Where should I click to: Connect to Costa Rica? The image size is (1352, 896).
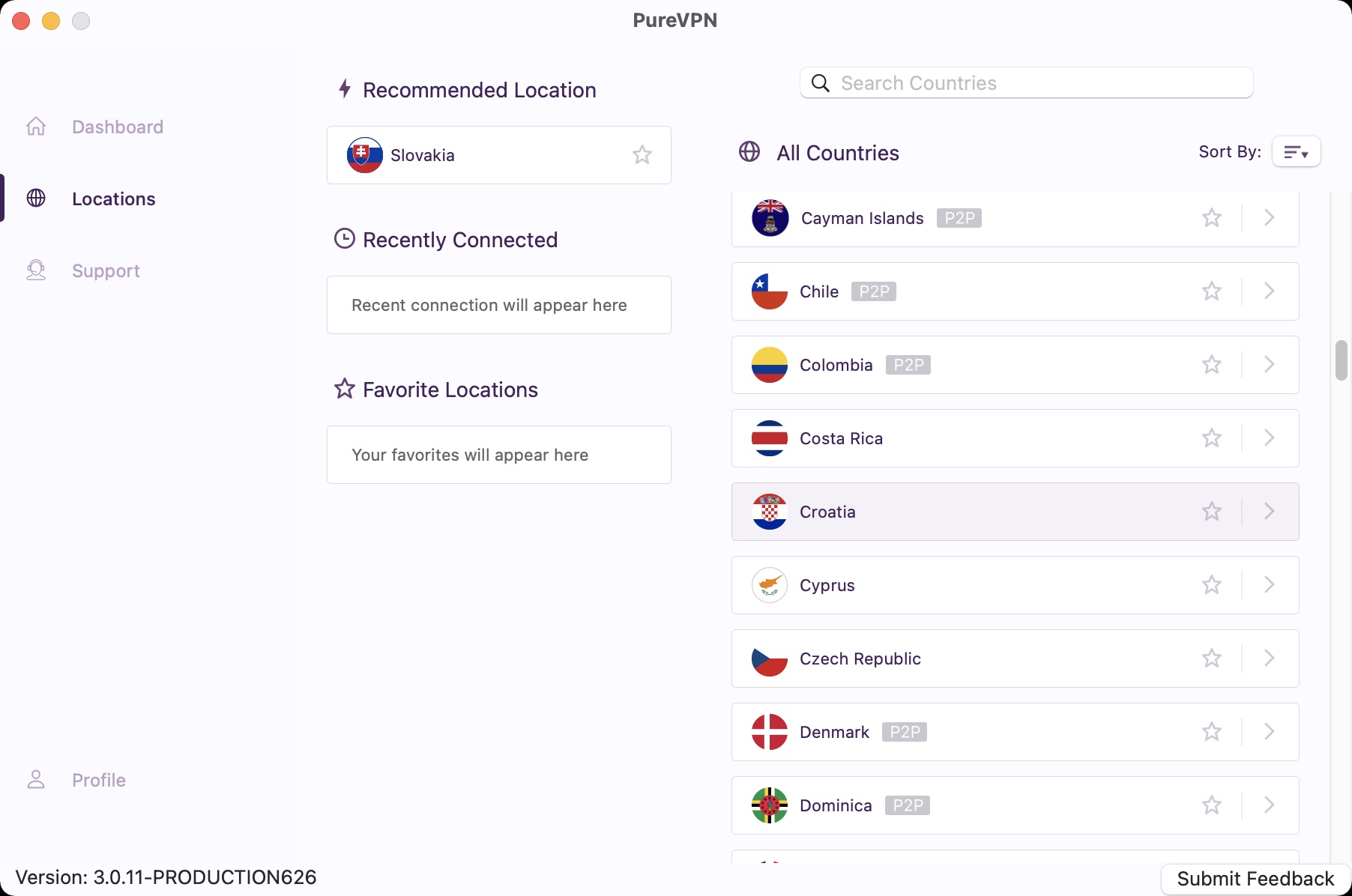click(841, 438)
